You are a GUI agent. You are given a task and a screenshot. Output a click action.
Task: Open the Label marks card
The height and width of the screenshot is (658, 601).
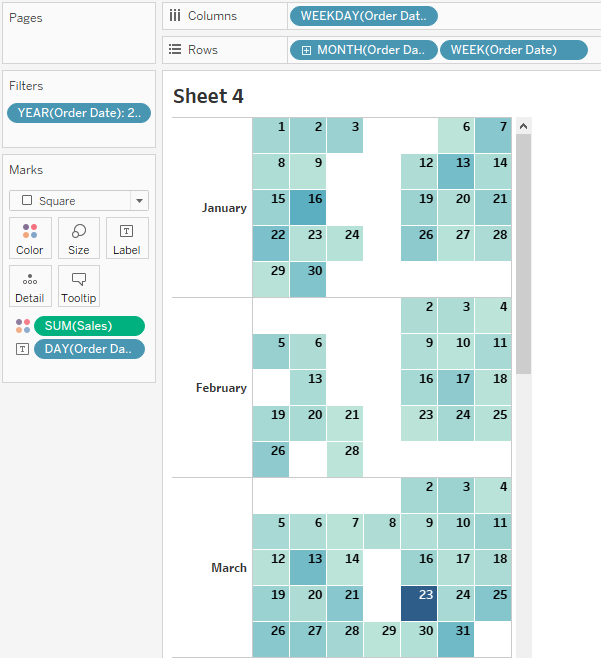(x=127, y=238)
